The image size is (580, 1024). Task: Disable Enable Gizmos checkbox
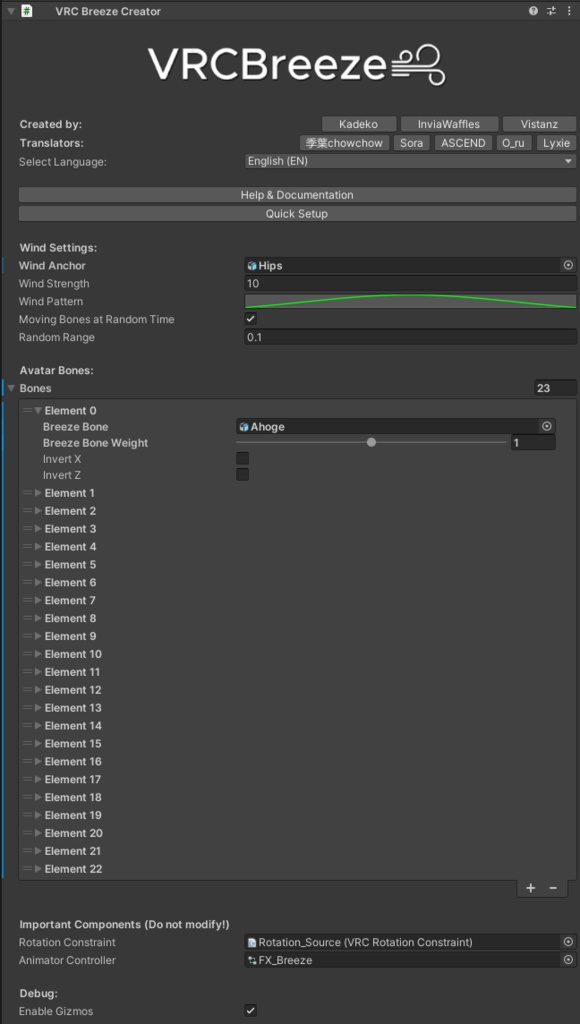pos(250,1011)
